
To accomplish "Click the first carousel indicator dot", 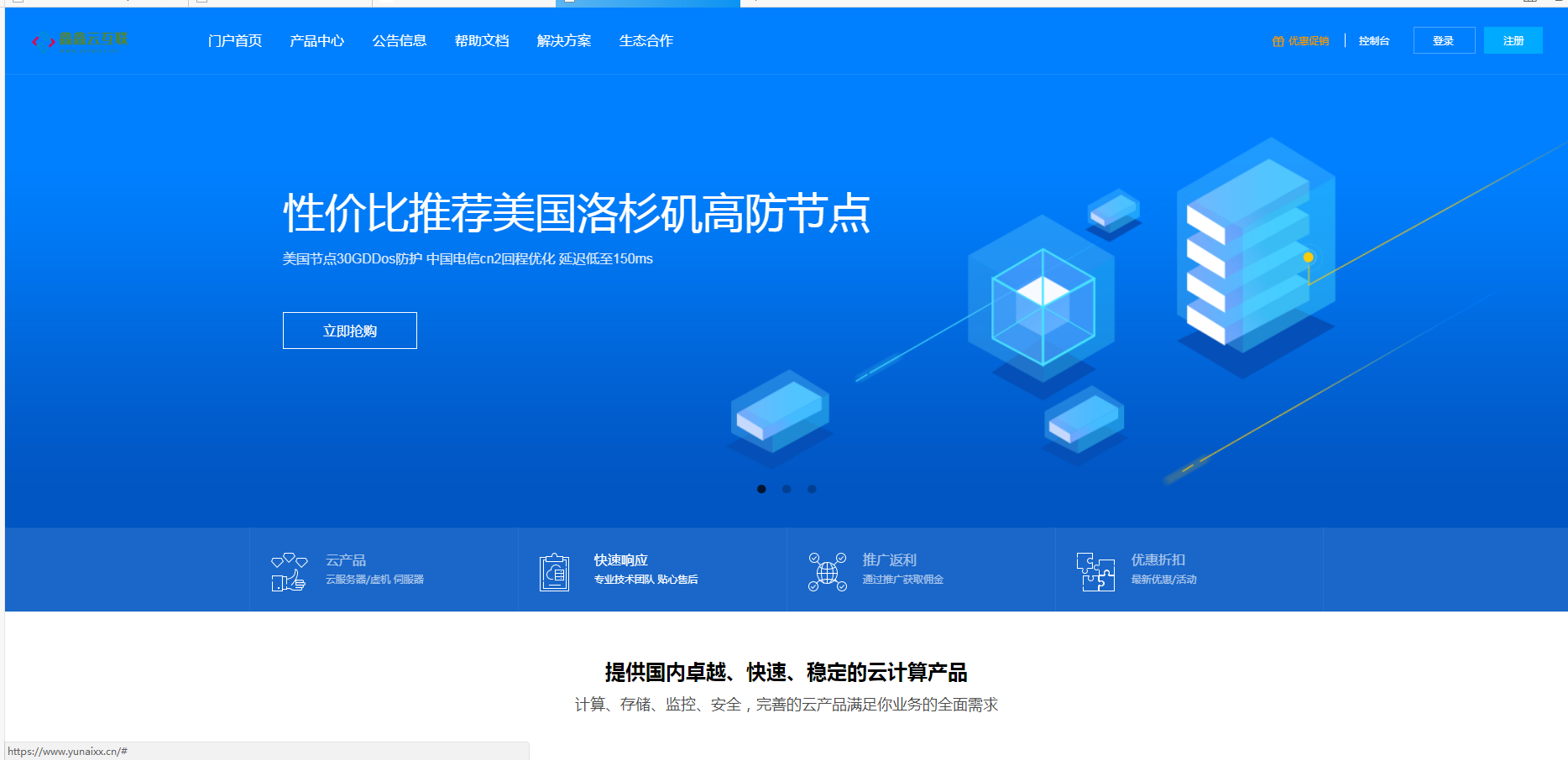I will click(762, 489).
